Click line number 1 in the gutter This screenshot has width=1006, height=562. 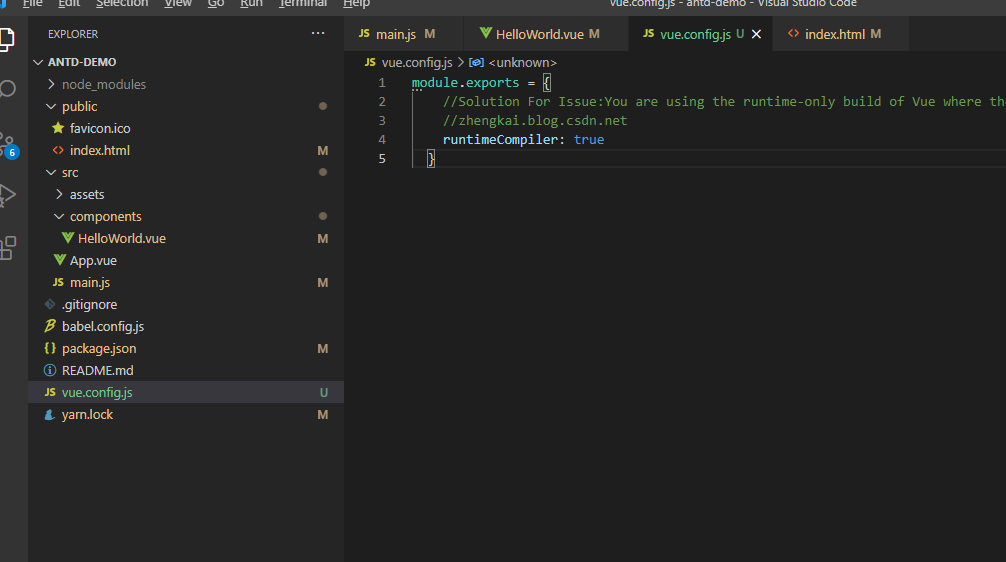(382, 82)
